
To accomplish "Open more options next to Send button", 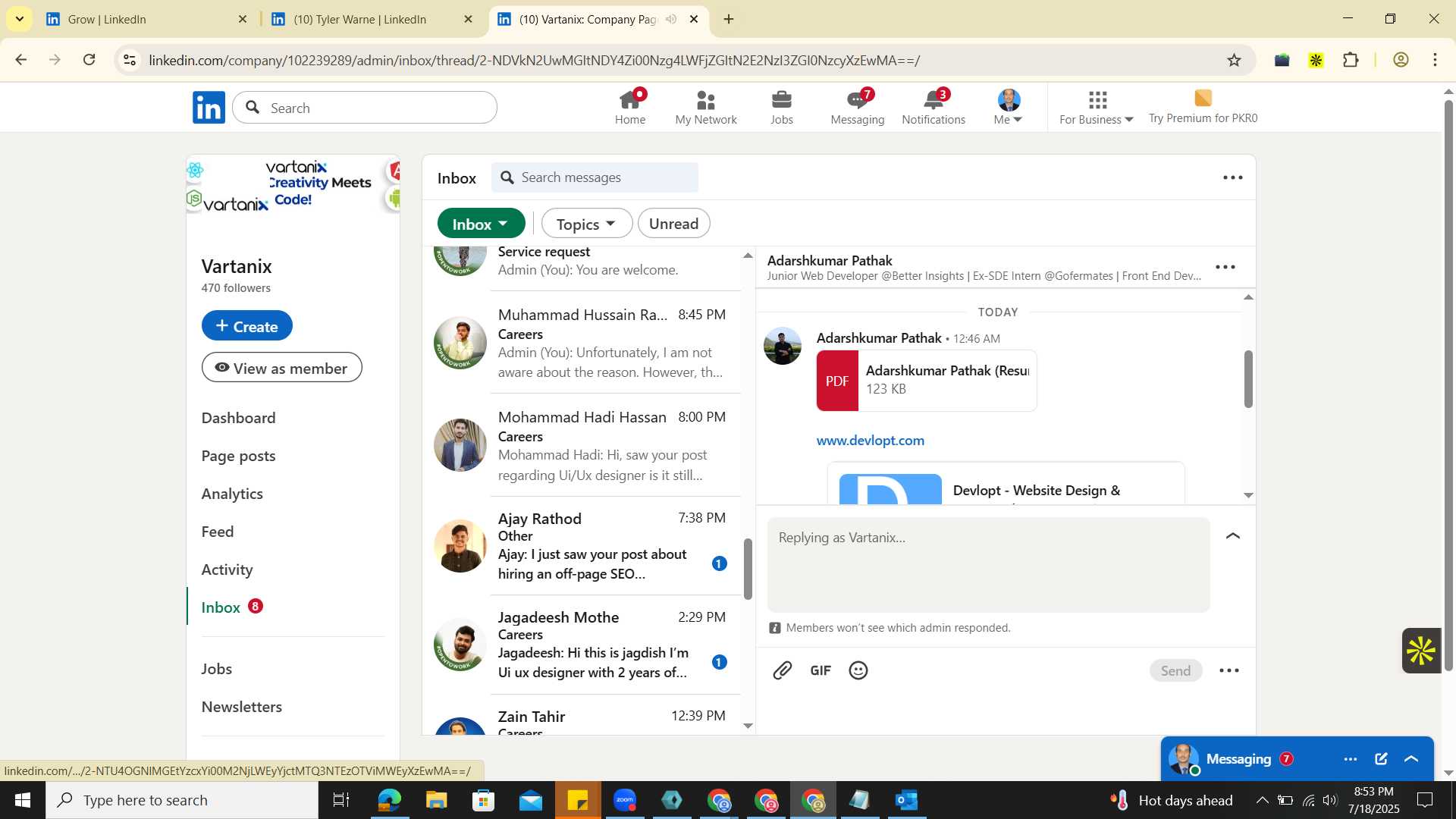I will click(1229, 670).
